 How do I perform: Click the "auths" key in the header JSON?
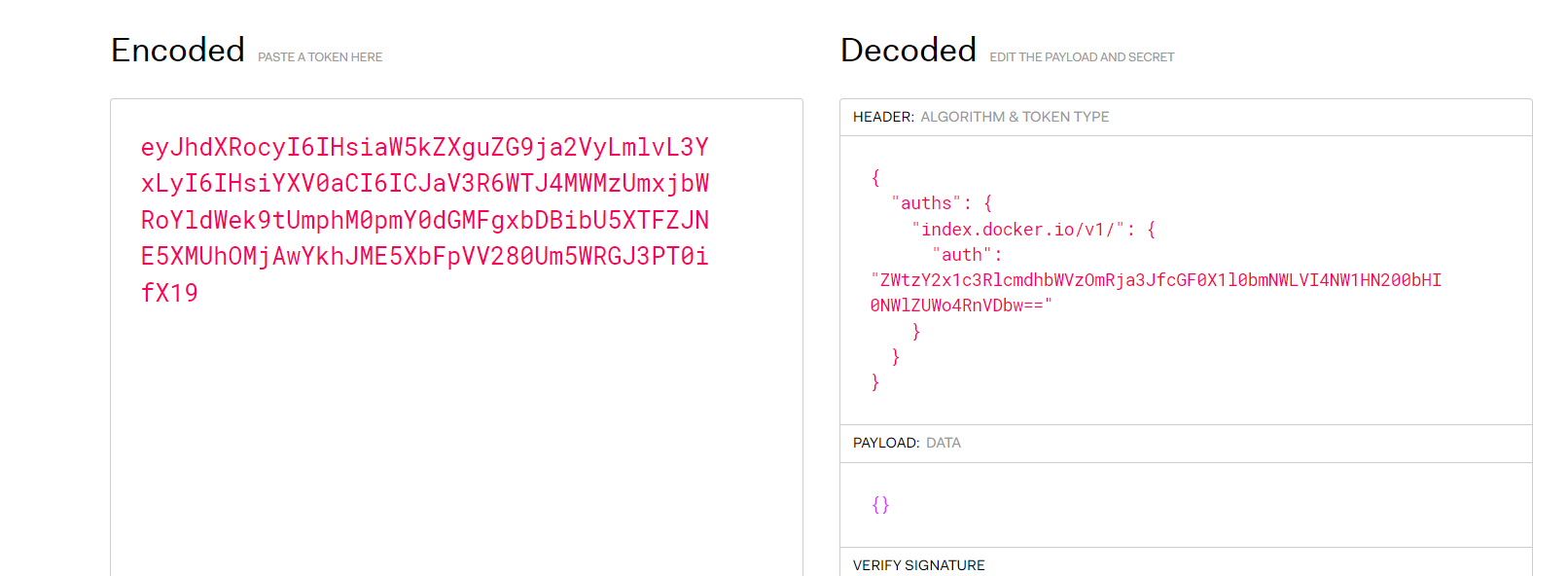(x=926, y=203)
